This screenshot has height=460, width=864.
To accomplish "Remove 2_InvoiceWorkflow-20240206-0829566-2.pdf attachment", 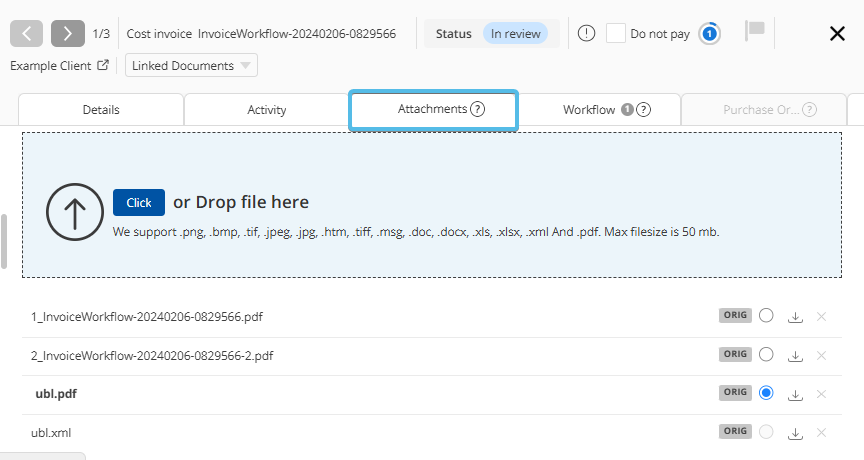I will click(x=821, y=355).
